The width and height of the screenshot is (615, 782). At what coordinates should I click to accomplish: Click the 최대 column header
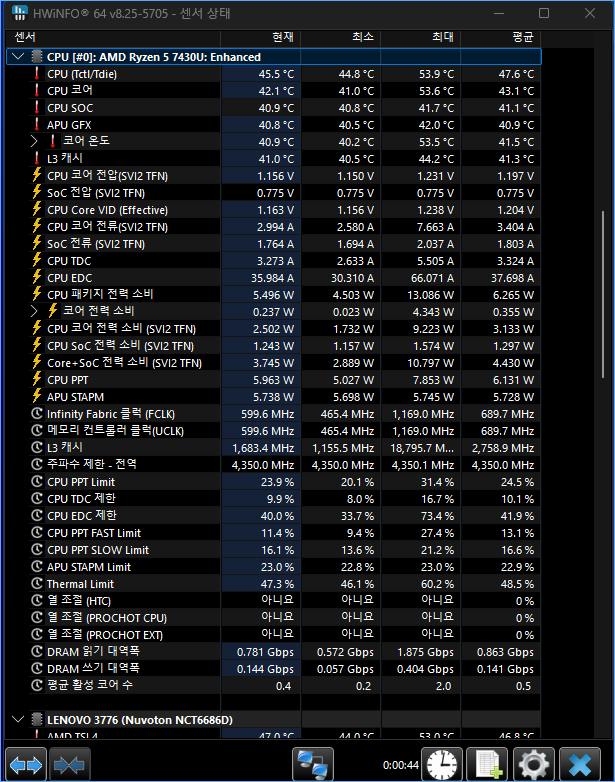click(420, 37)
